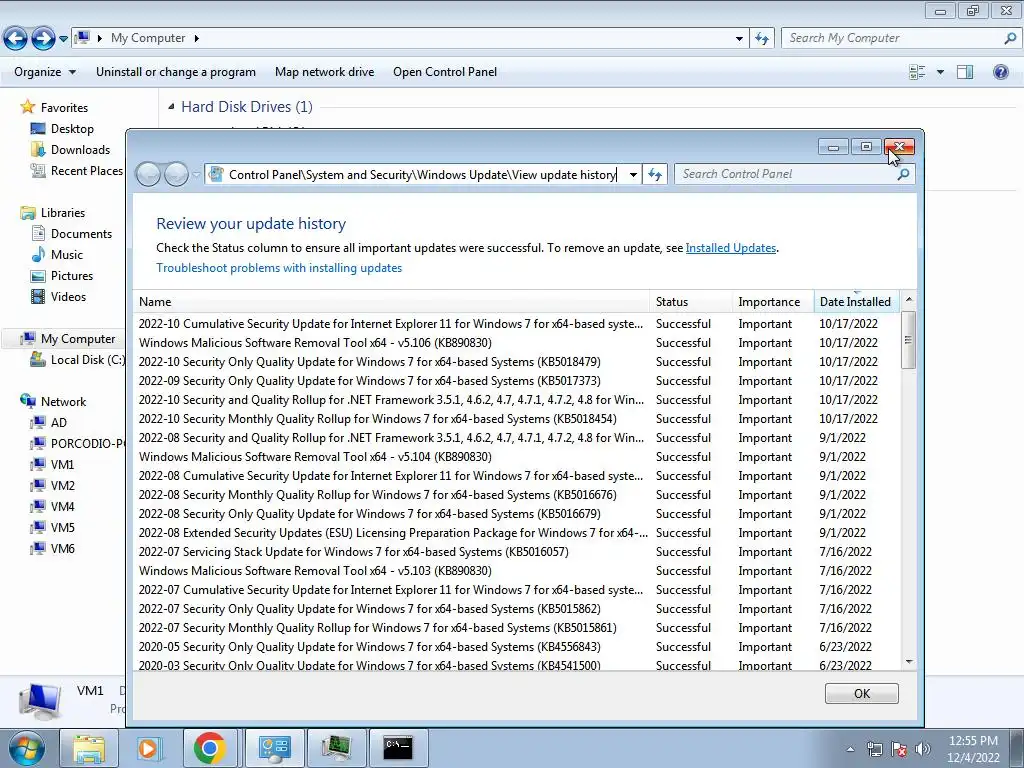Show hidden icons in the system tray
The width and height of the screenshot is (1024, 768).
coord(850,749)
